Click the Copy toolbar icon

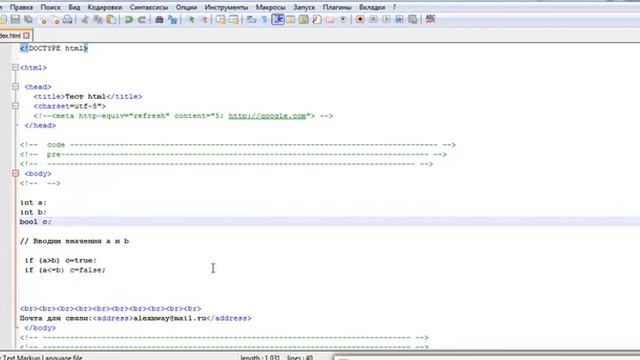click(98, 19)
